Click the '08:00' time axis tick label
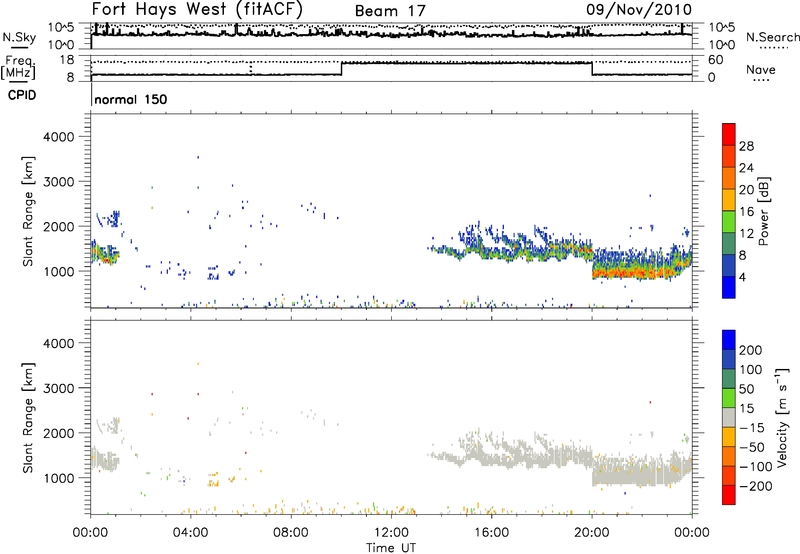 [291, 533]
